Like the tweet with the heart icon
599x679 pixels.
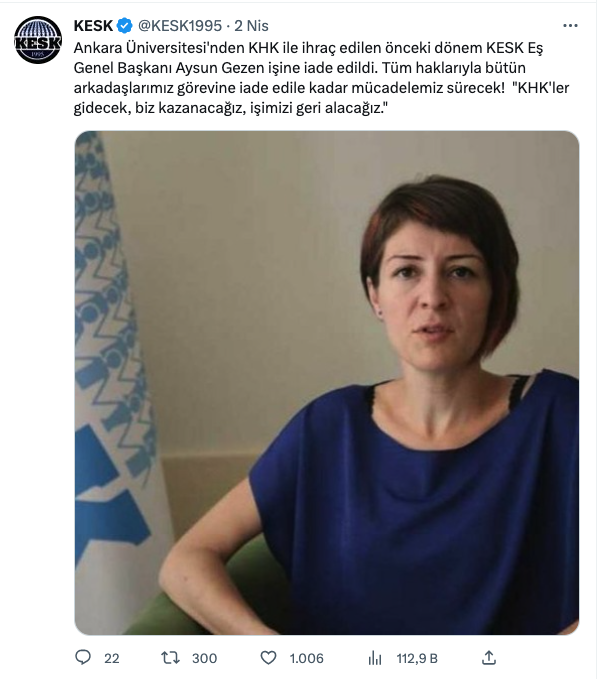(268, 658)
